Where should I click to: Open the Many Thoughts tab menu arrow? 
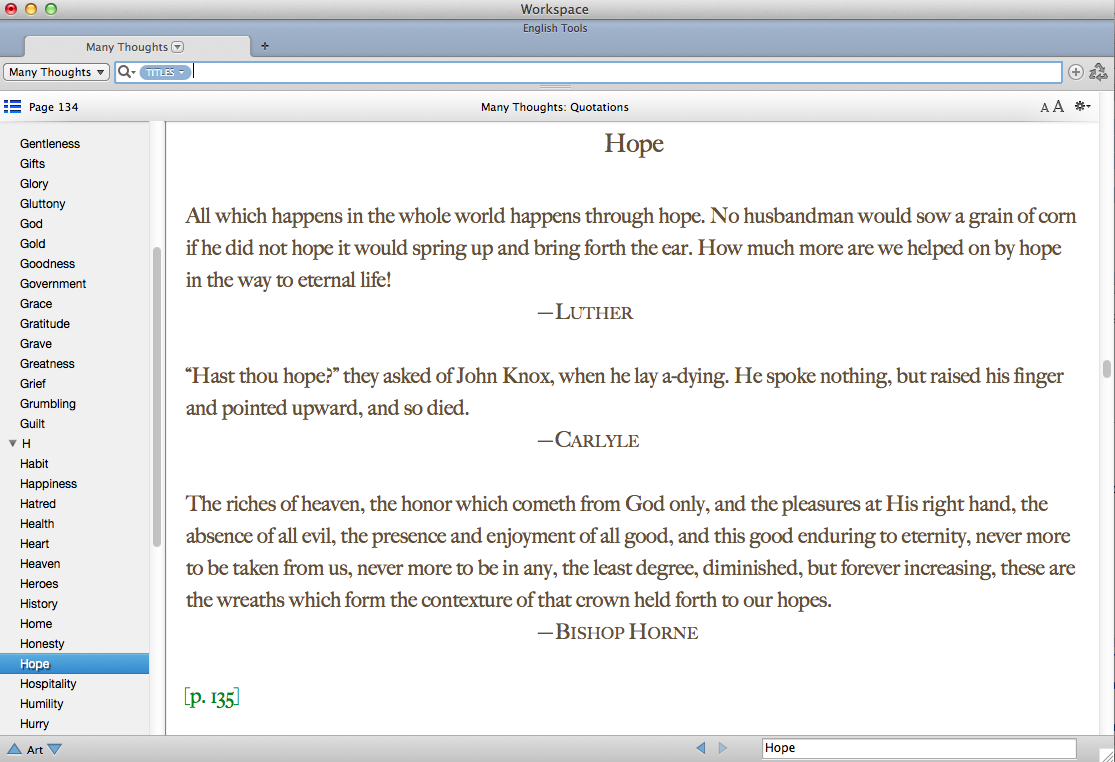click(x=178, y=47)
